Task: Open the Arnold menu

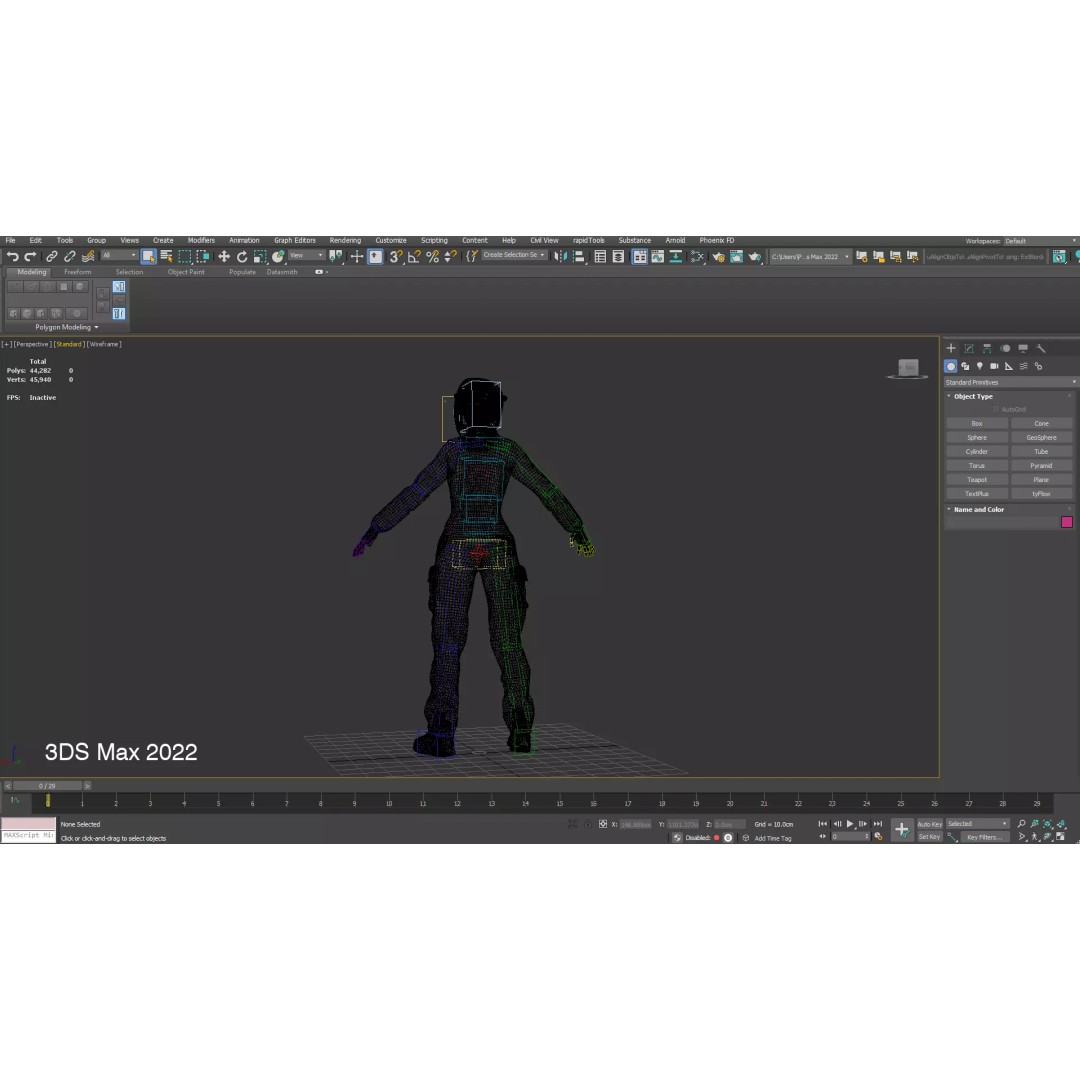Action: 675,240
